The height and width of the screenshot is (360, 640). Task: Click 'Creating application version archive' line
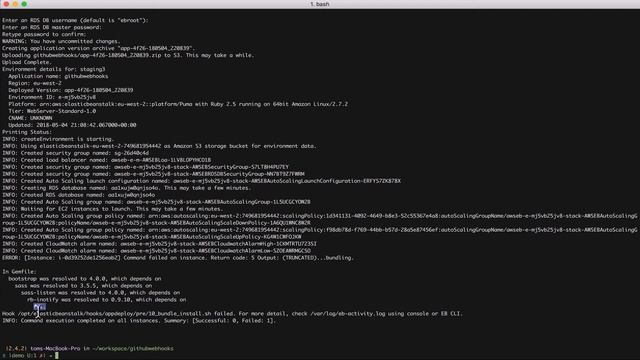[98, 48]
